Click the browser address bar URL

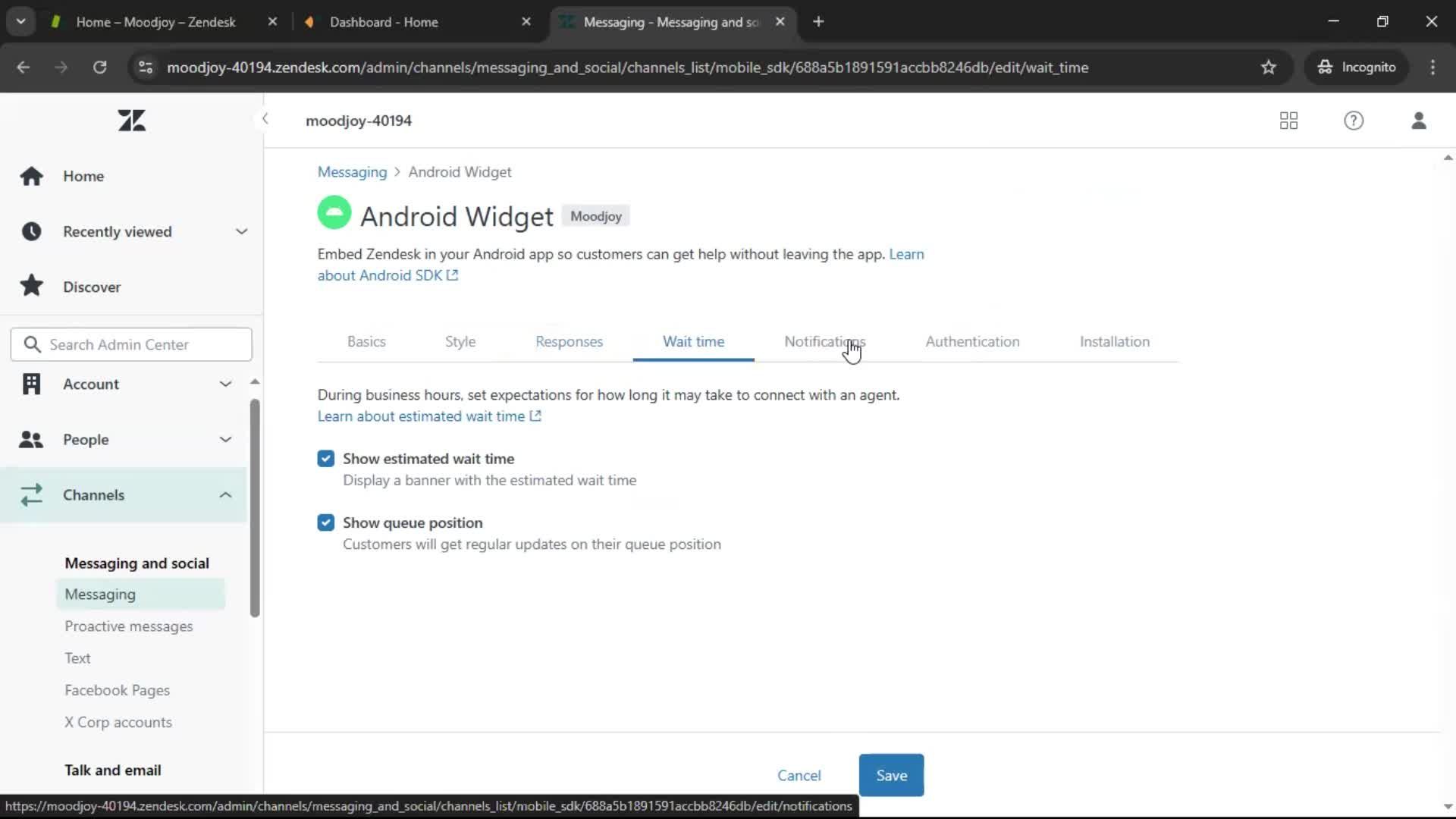point(628,67)
